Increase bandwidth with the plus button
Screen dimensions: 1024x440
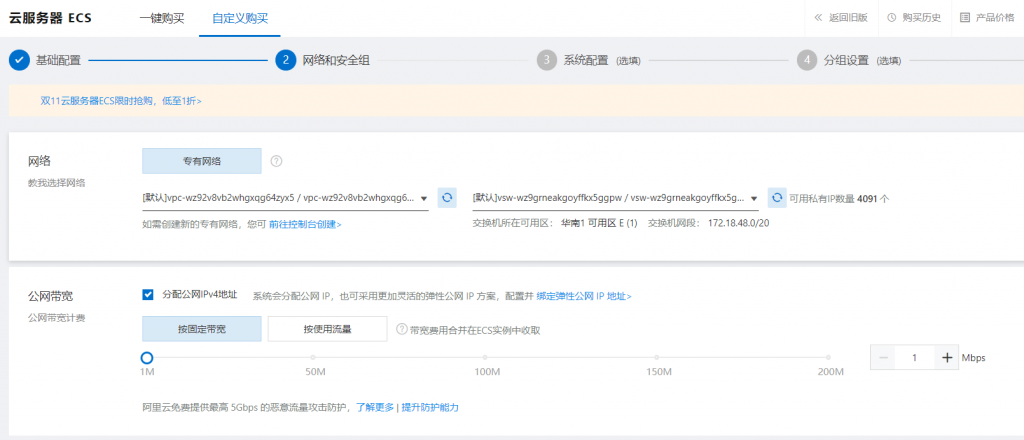coord(947,358)
